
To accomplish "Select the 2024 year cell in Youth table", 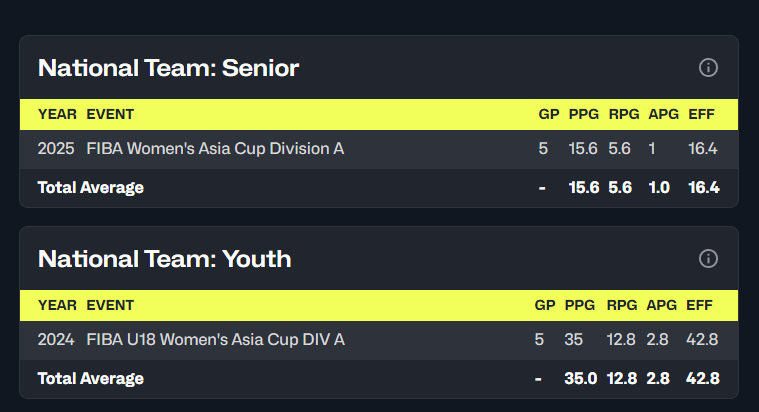I will coord(56,340).
